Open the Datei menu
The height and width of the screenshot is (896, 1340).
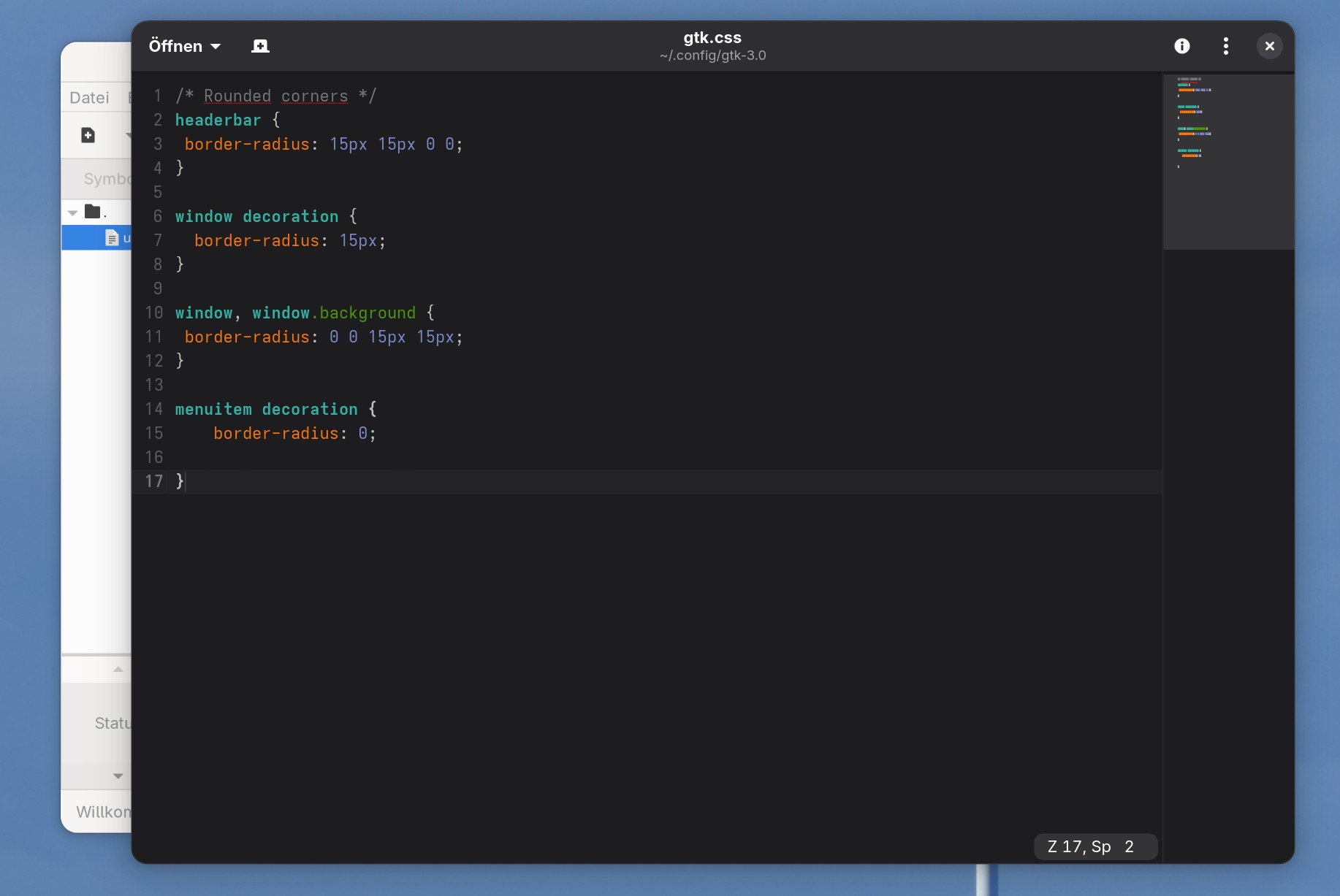click(x=89, y=98)
